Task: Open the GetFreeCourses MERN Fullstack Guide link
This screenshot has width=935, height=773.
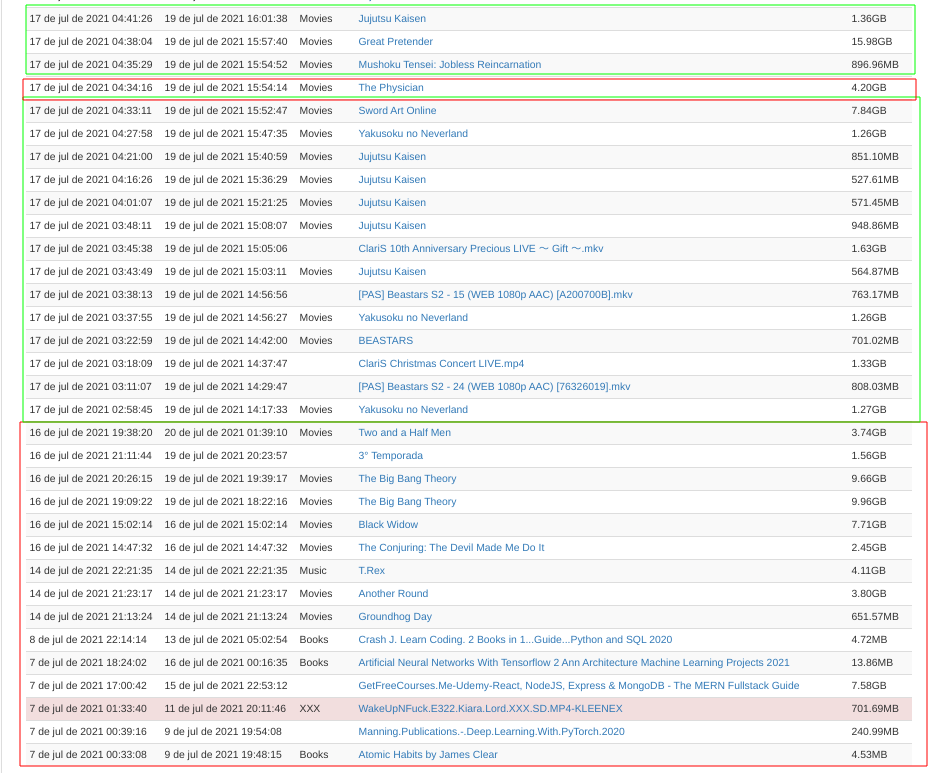Action: pos(578,686)
